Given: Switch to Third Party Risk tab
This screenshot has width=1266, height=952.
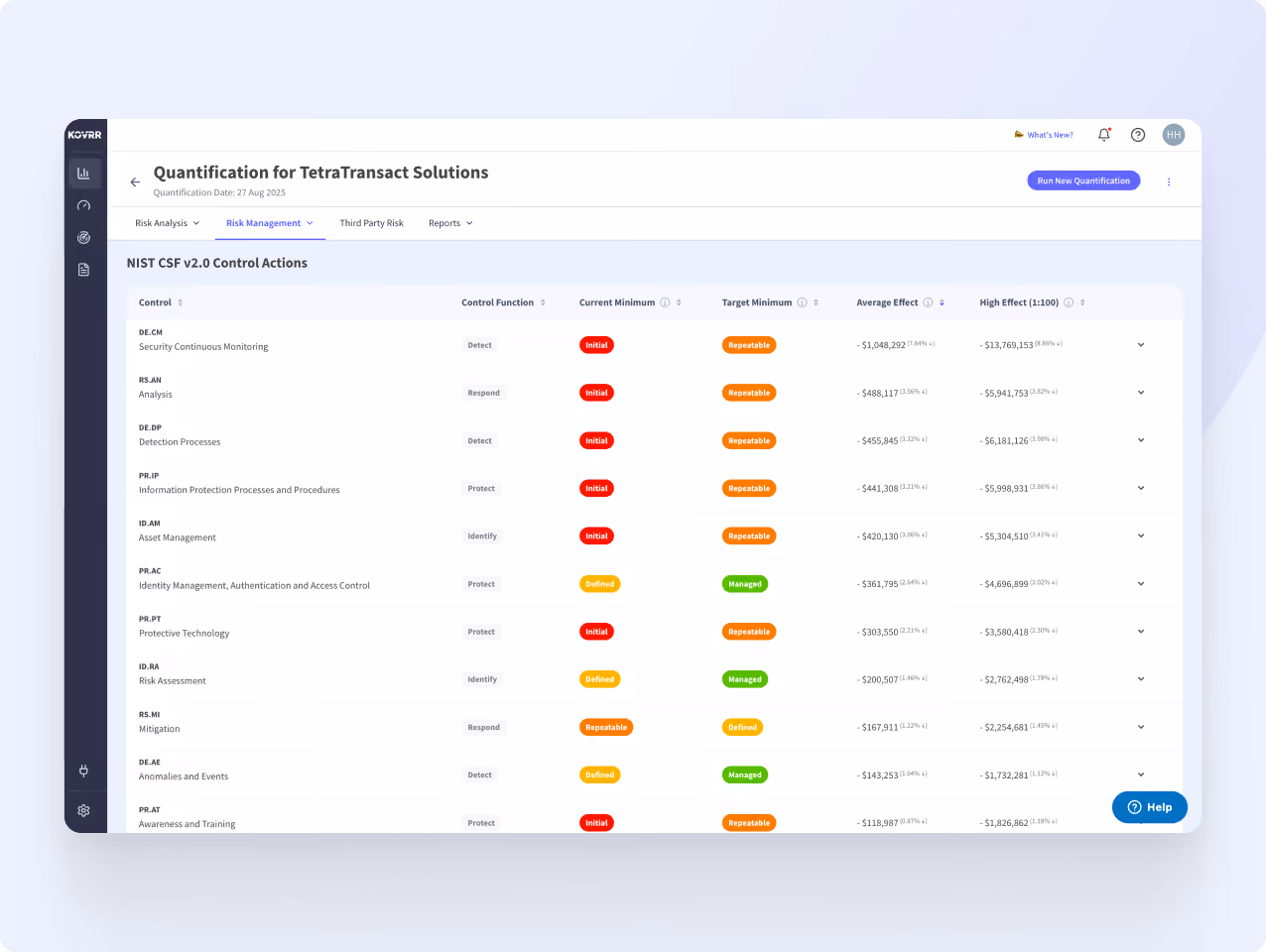Looking at the screenshot, I should click(372, 223).
